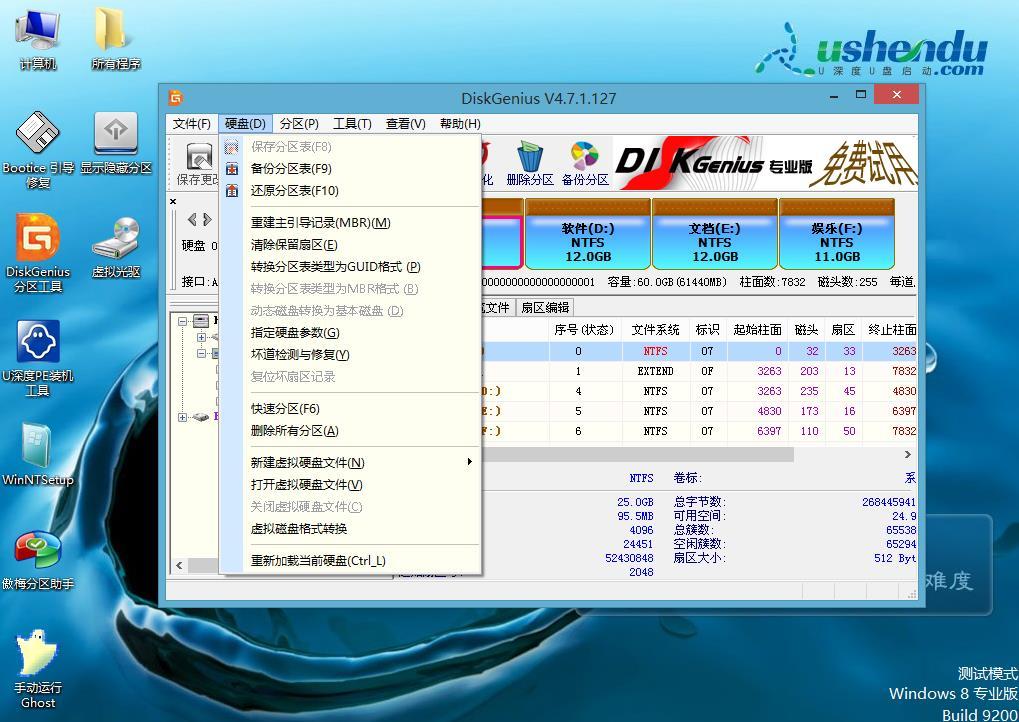Screen dimensions: 1019x722
Task: Choose 还原分区表(F10) menu entry
Action: click(350, 190)
